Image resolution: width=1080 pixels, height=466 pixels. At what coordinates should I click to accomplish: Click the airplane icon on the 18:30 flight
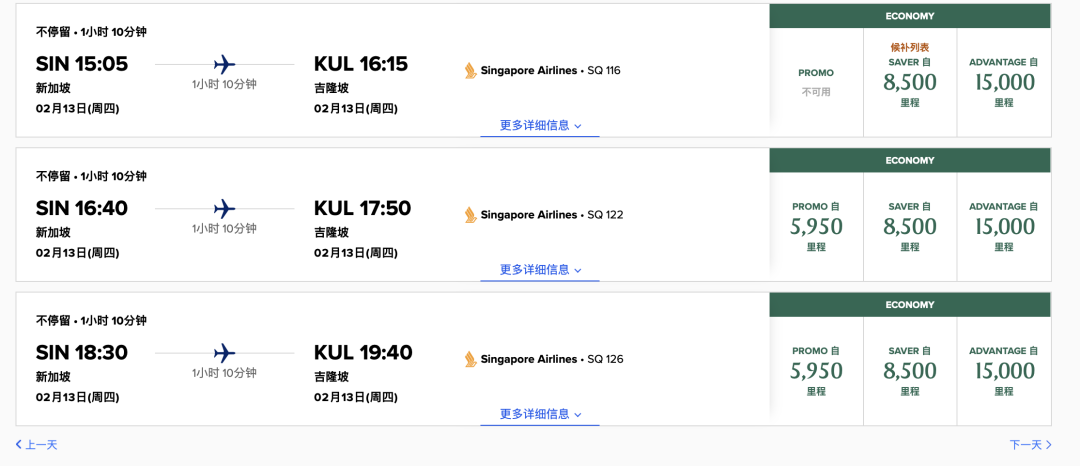click(225, 353)
